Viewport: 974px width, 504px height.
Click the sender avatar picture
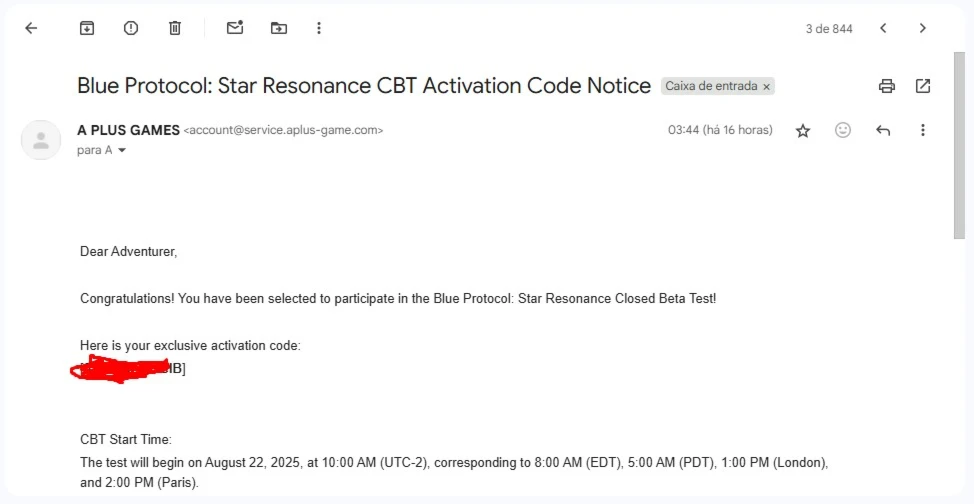tap(41, 140)
